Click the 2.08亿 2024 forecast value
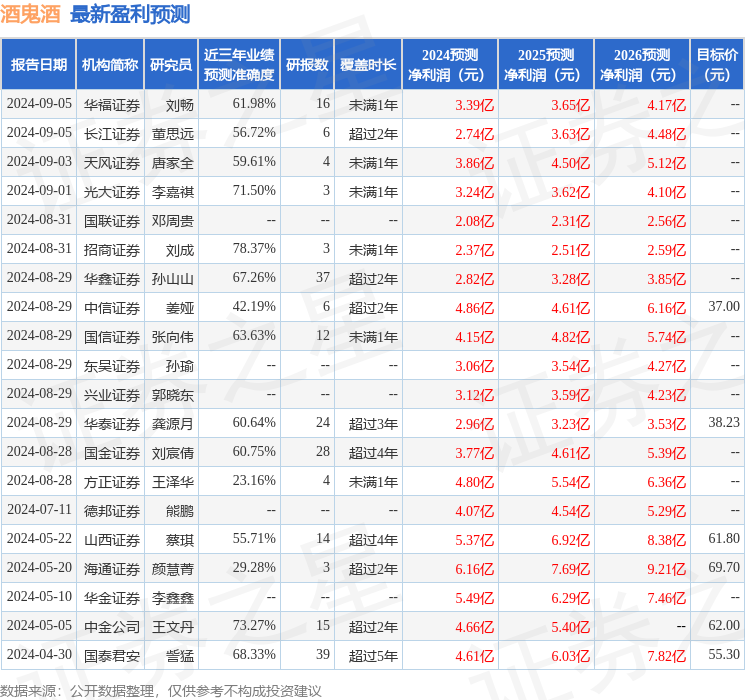The image size is (745, 700). click(475, 221)
